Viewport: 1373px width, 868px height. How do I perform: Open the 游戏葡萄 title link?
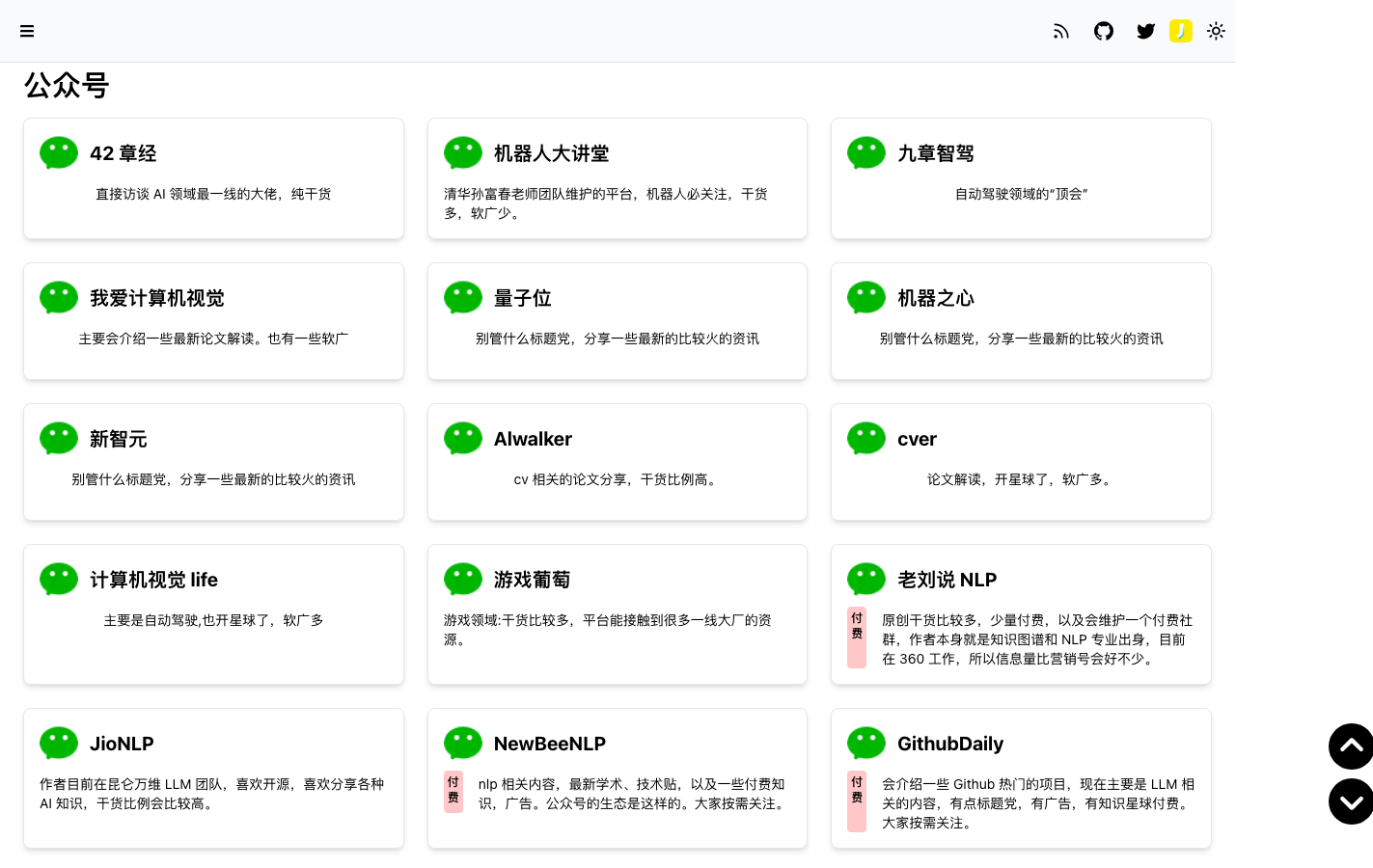(533, 580)
